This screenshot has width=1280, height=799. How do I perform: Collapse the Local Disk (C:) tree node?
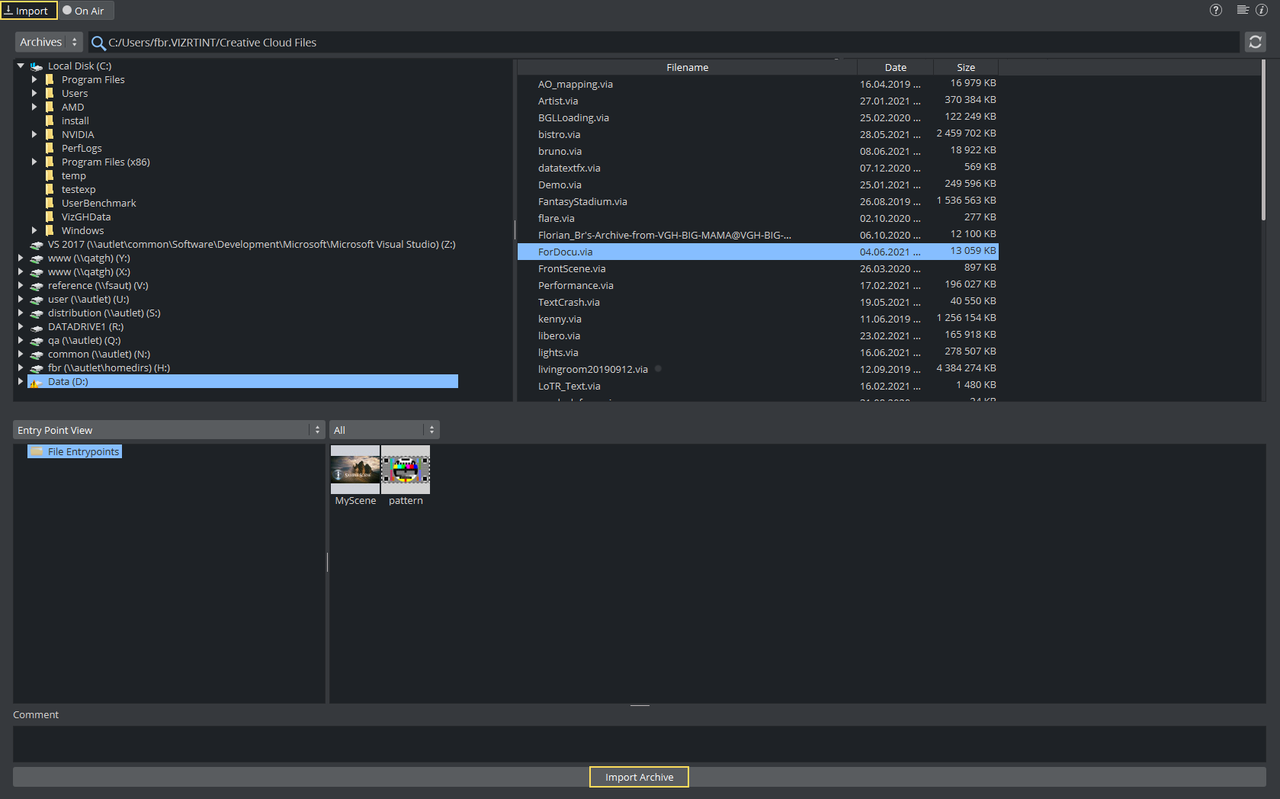pyautogui.click(x=20, y=66)
